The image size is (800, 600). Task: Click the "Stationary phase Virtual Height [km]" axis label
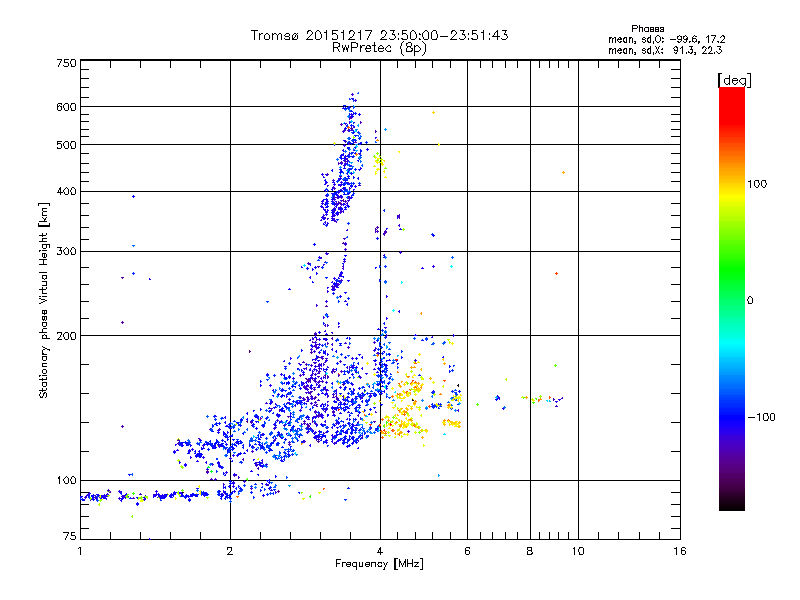click(x=44, y=301)
